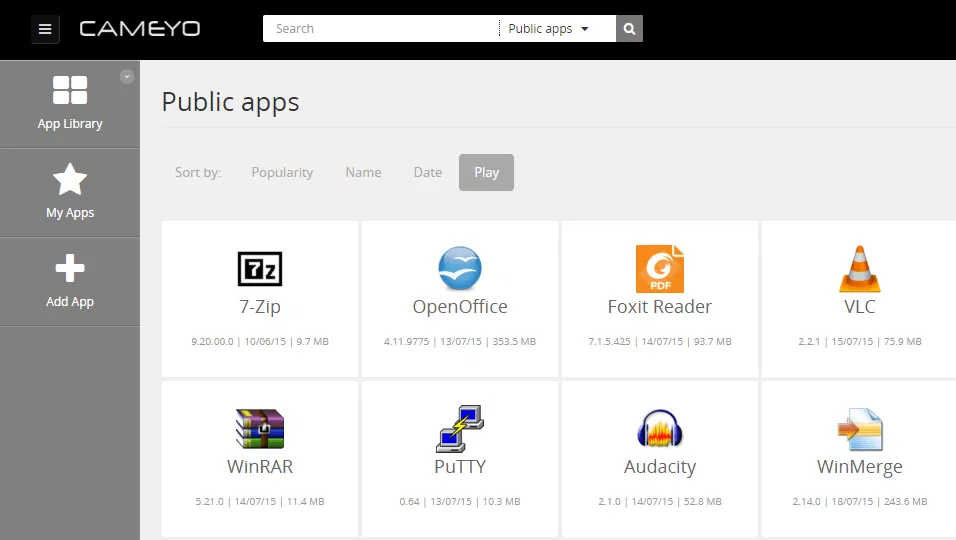Open My Apps star icon
The width and height of the screenshot is (956, 540).
click(x=70, y=179)
